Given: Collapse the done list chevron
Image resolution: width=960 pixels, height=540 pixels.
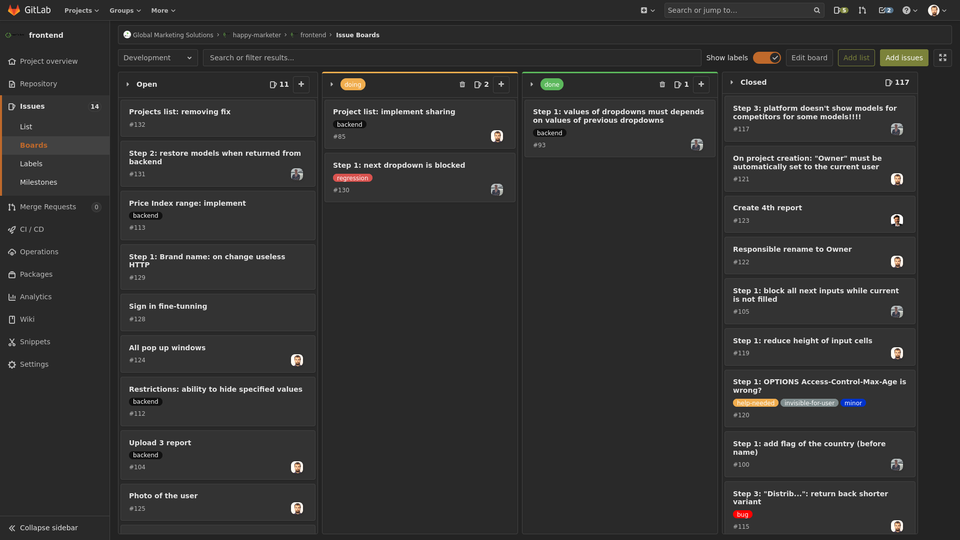Looking at the screenshot, I should pyautogui.click(x=531, y=84).
